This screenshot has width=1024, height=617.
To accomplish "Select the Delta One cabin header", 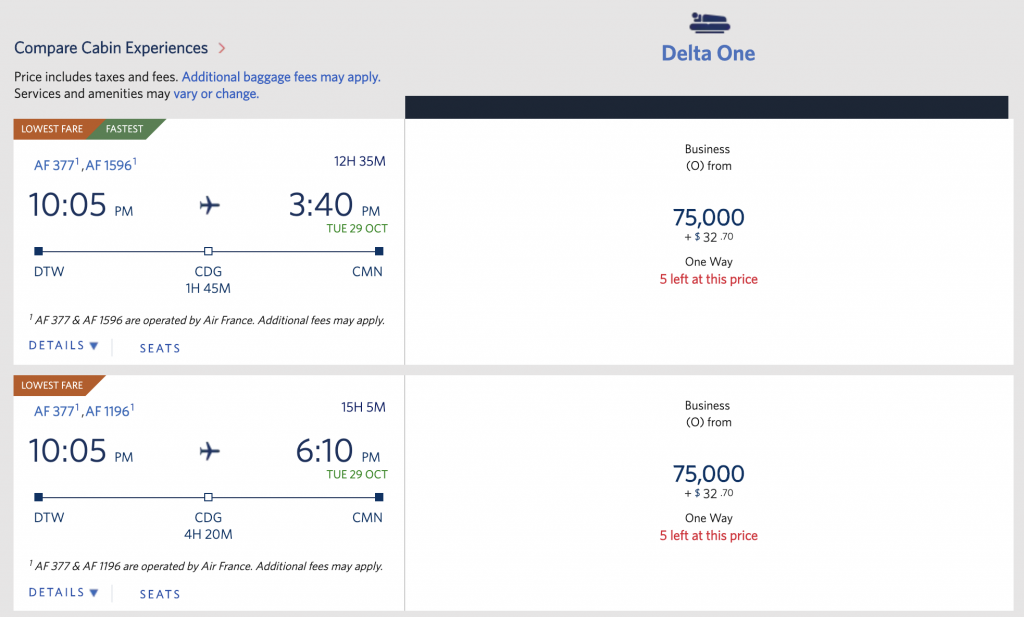I will coord(709,53).
